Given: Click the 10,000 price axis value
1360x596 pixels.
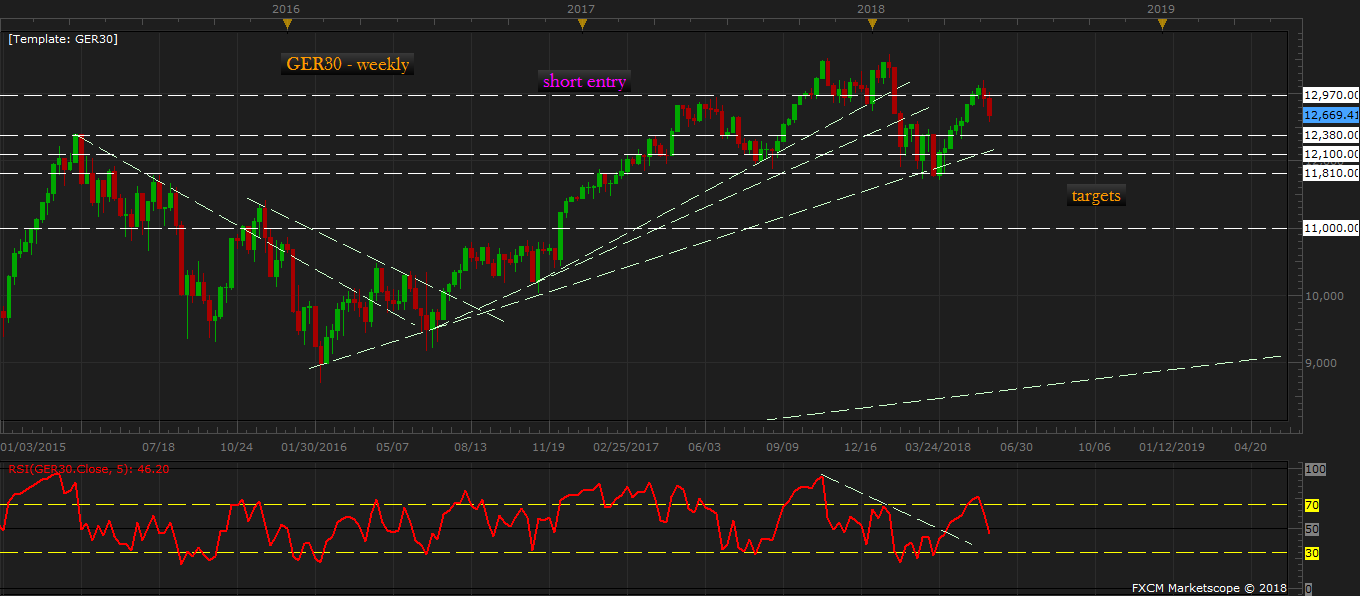Looking at the screenshot, I should click(1322, 296).
